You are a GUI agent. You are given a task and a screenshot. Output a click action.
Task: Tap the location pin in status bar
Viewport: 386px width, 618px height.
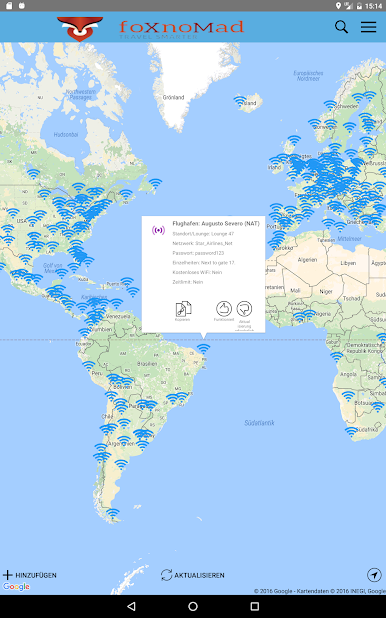point(338,6)
